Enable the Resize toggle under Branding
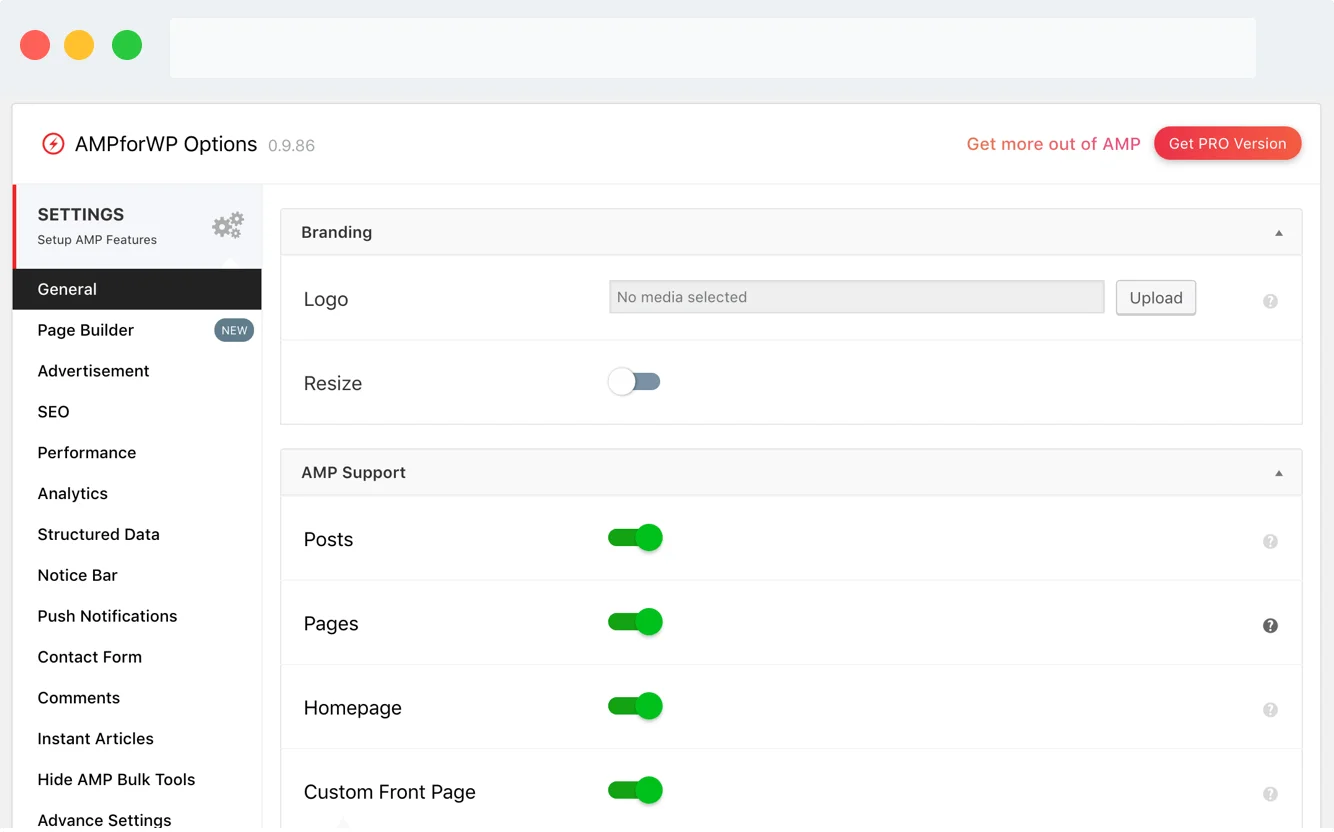Viewport: 1334px width, 832px height. [634, 381]
